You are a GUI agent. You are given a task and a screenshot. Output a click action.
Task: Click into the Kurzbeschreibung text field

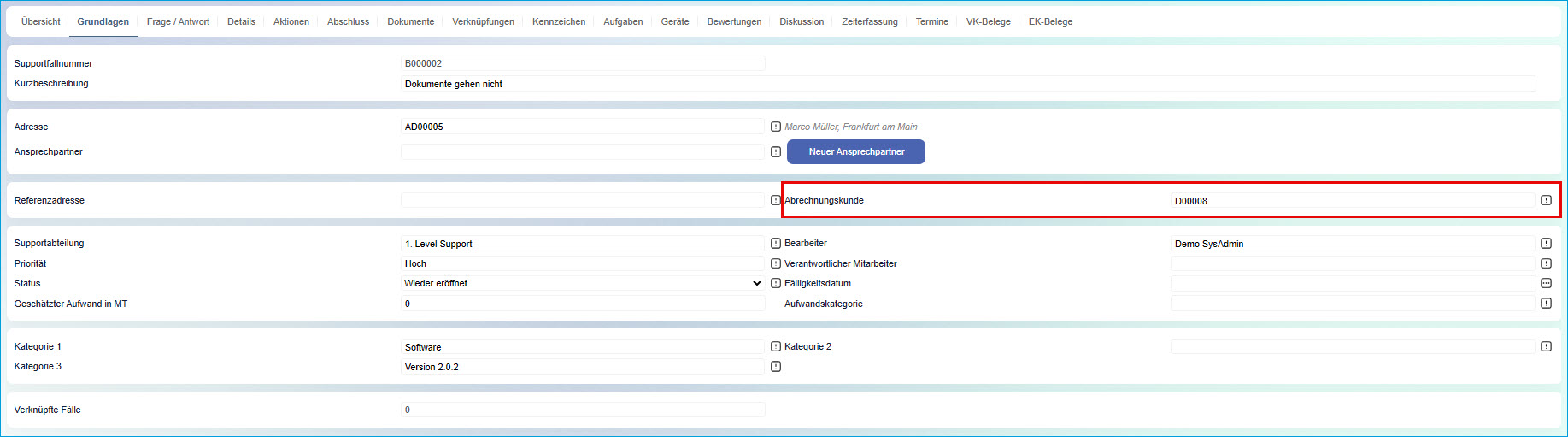(967, 84)
